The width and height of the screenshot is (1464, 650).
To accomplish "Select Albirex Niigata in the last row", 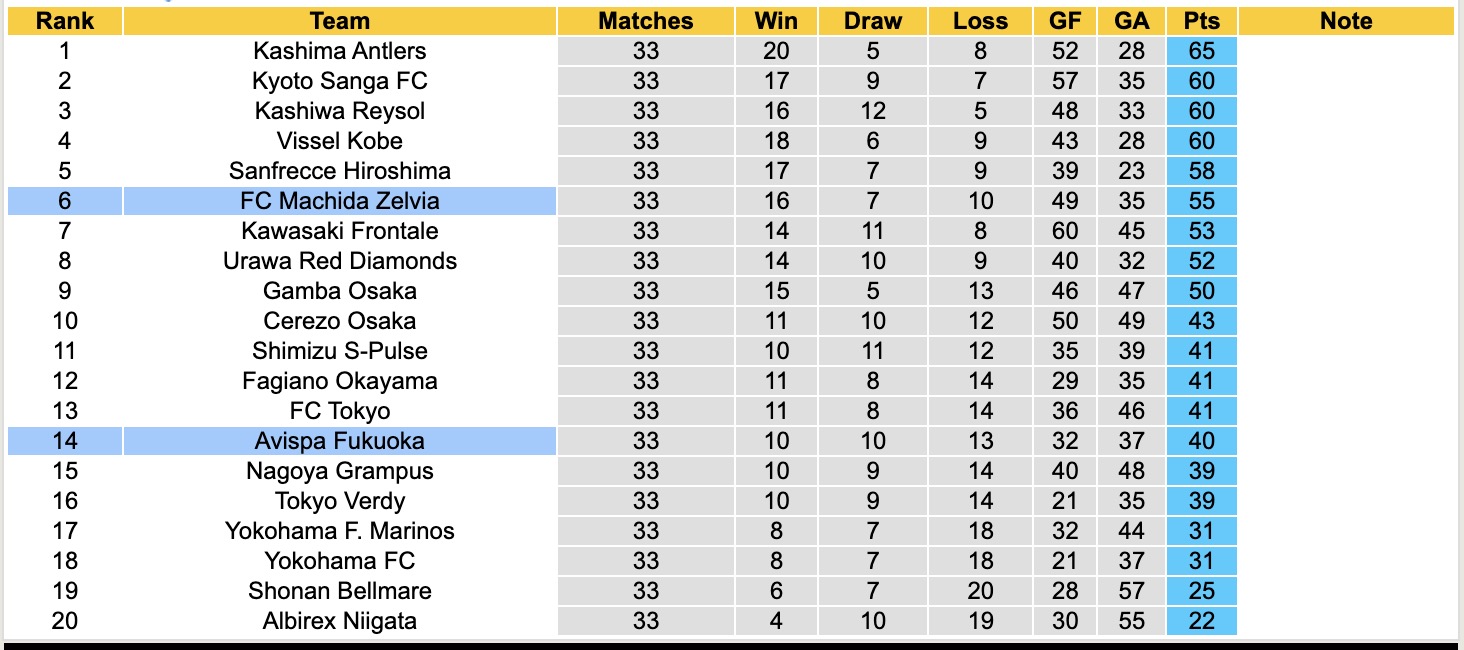I will 340,621.
